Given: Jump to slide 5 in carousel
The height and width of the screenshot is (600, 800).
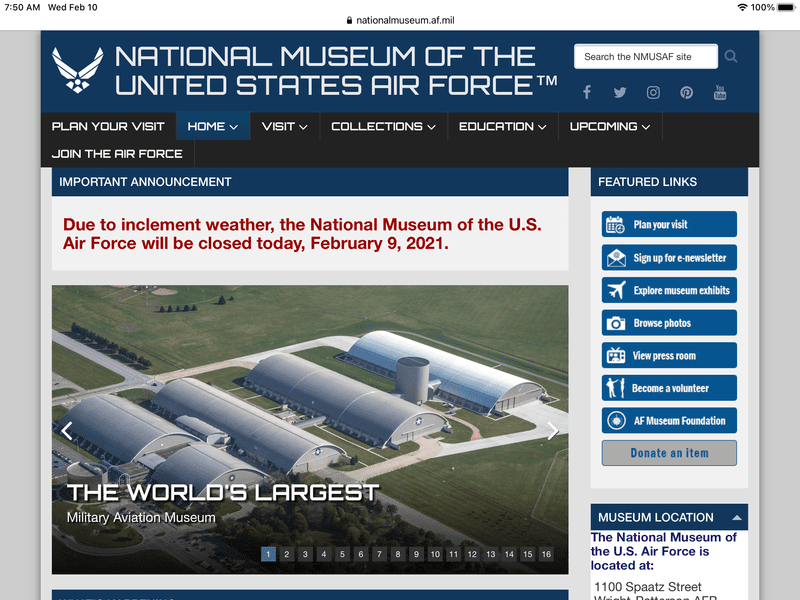Looking at the screenshot, I should point(342,554).
